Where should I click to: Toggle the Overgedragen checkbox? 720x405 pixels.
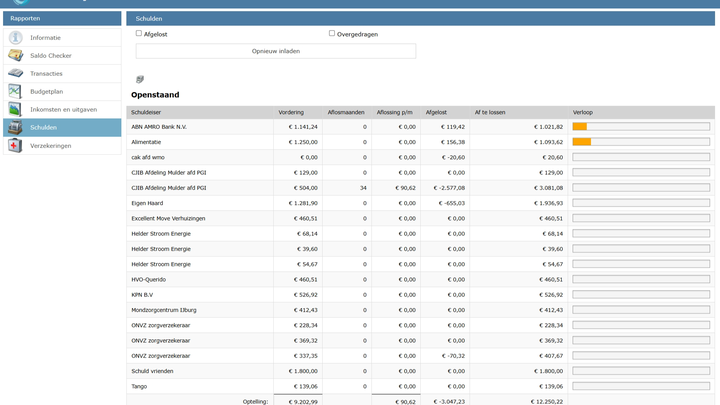click(x=332, y=33)
